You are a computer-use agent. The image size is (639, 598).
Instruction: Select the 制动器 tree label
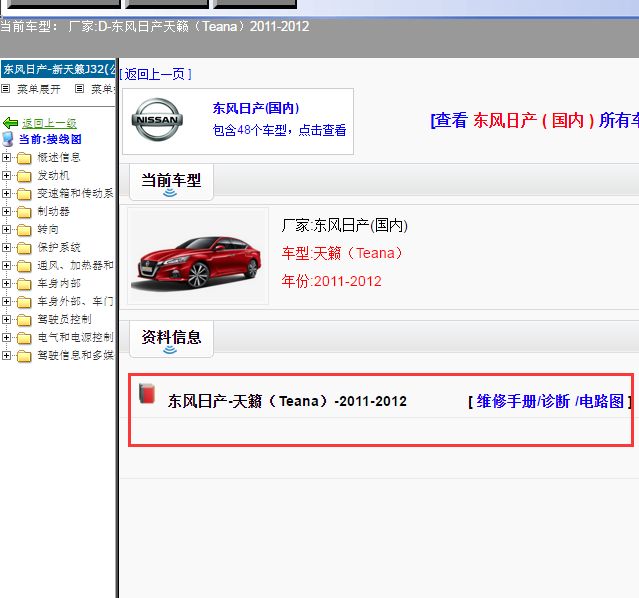tap(53, 211)
